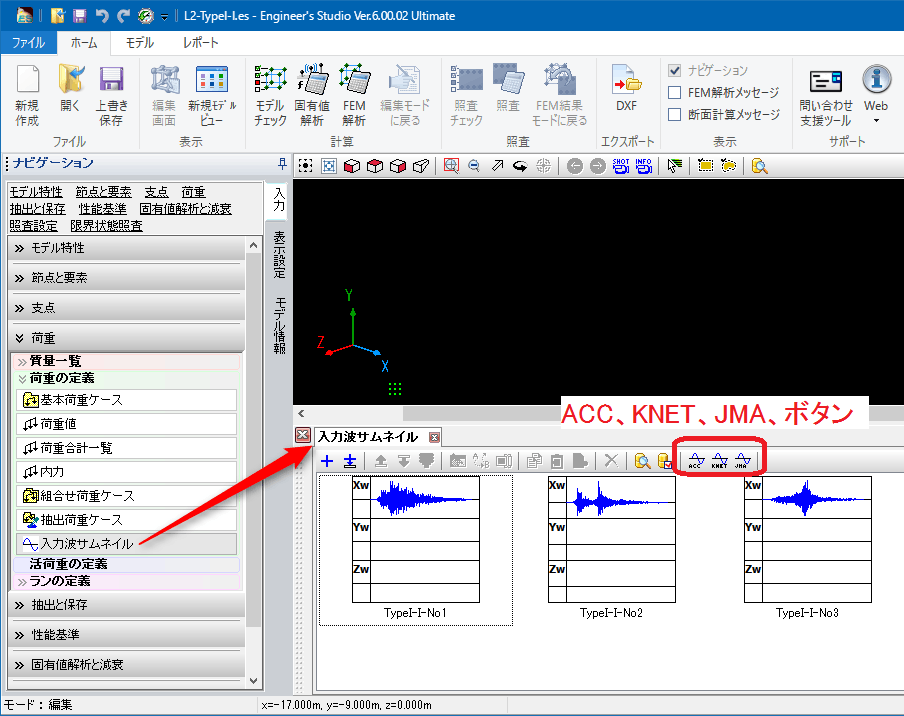
Task: Open 基本荷重ケース item
Action: (126, 400)
